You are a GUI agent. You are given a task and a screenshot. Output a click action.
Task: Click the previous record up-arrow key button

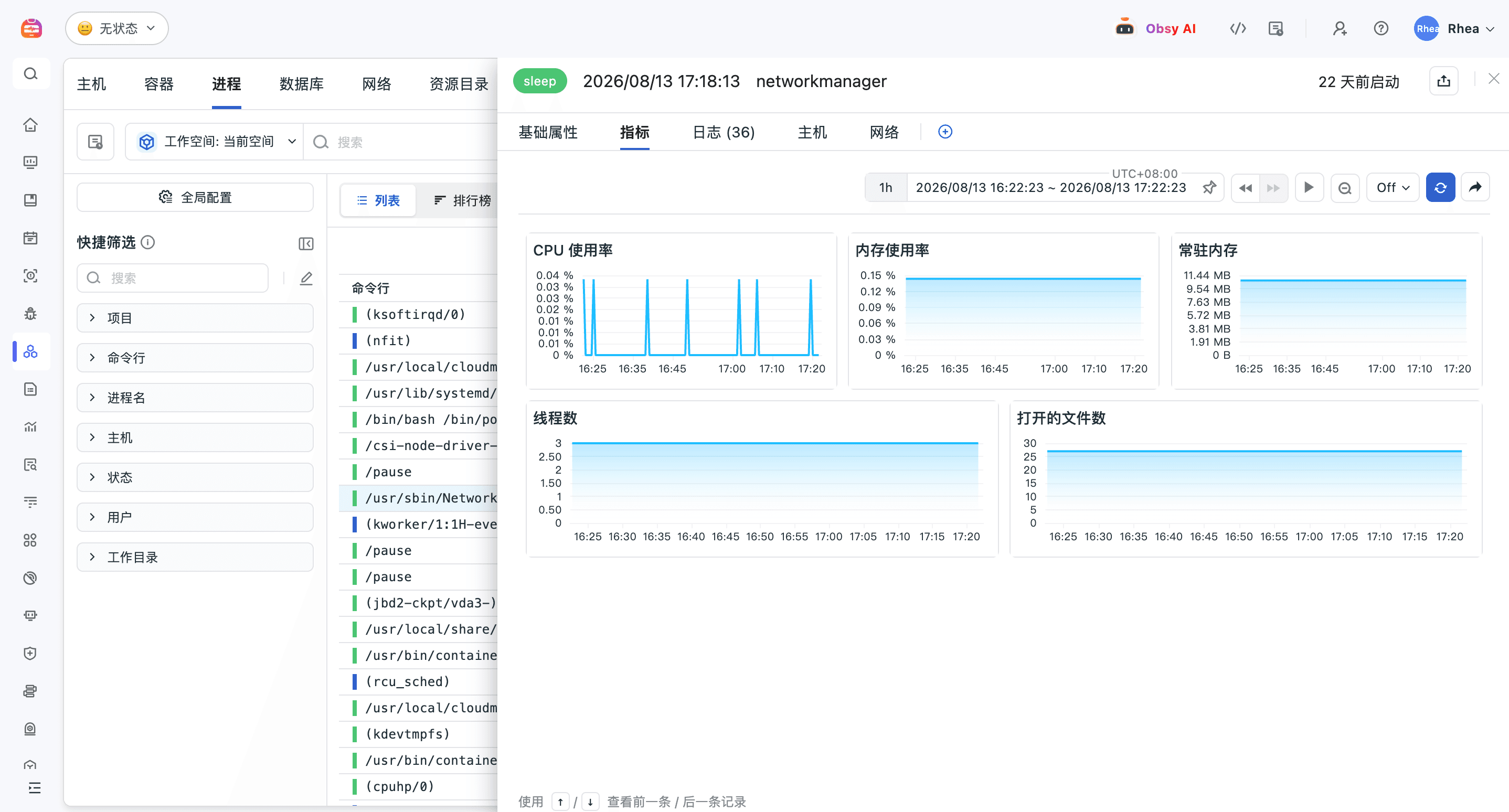pos(560,802)
